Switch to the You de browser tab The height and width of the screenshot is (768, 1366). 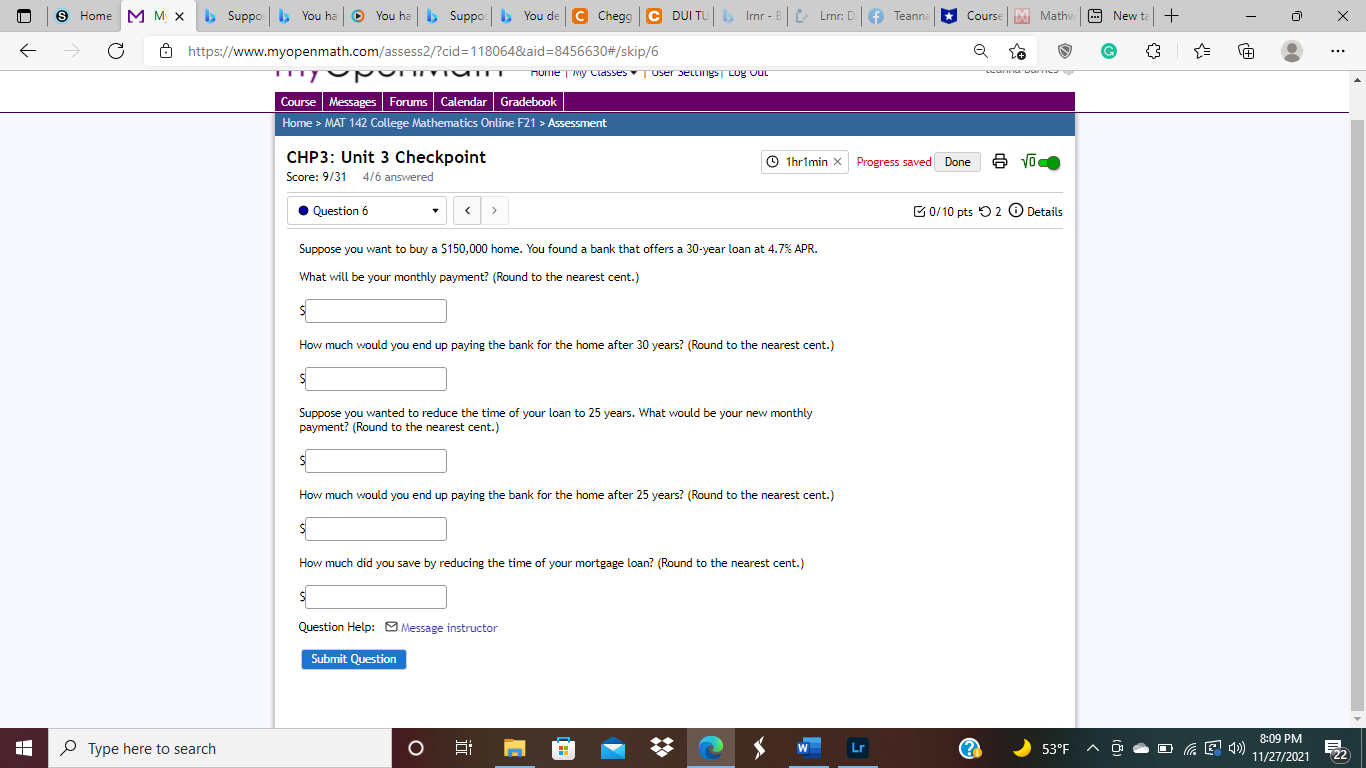point(528,16)
